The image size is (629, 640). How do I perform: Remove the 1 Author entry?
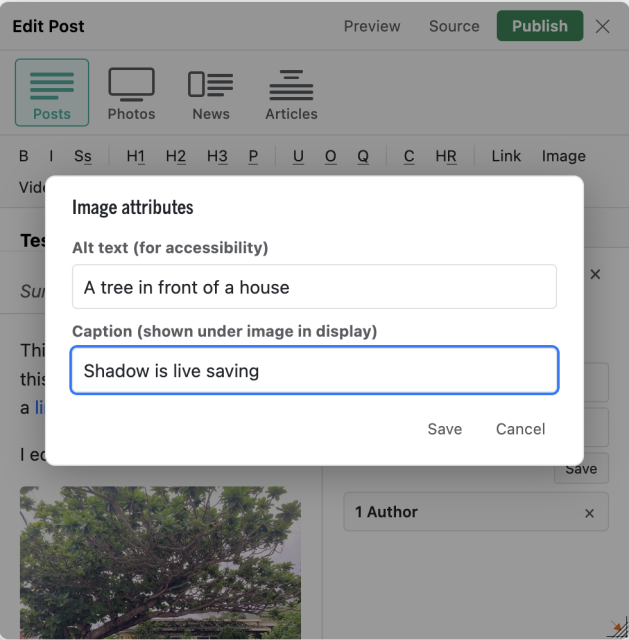(x=589, y=513)
